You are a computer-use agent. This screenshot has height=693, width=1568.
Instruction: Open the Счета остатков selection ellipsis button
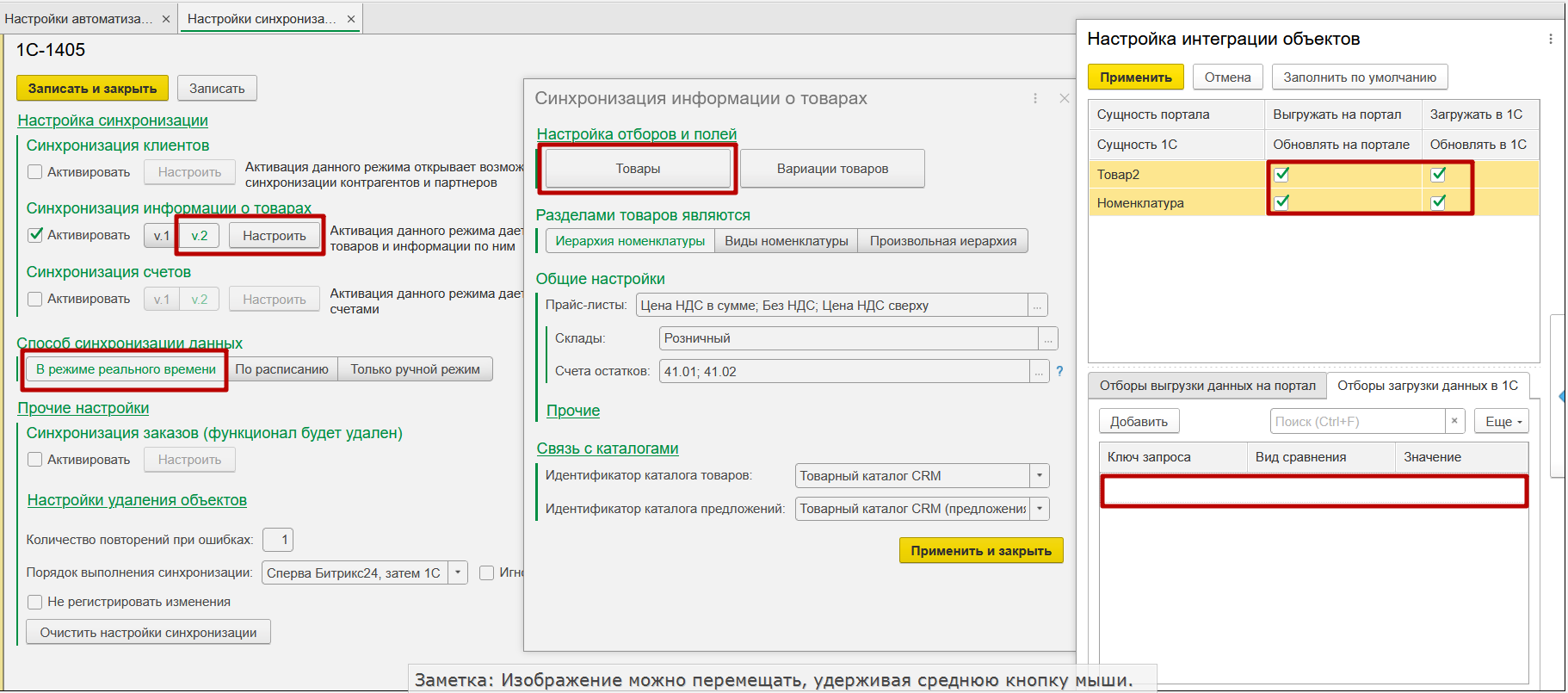pyautogui.click(x=1039, y=372)
